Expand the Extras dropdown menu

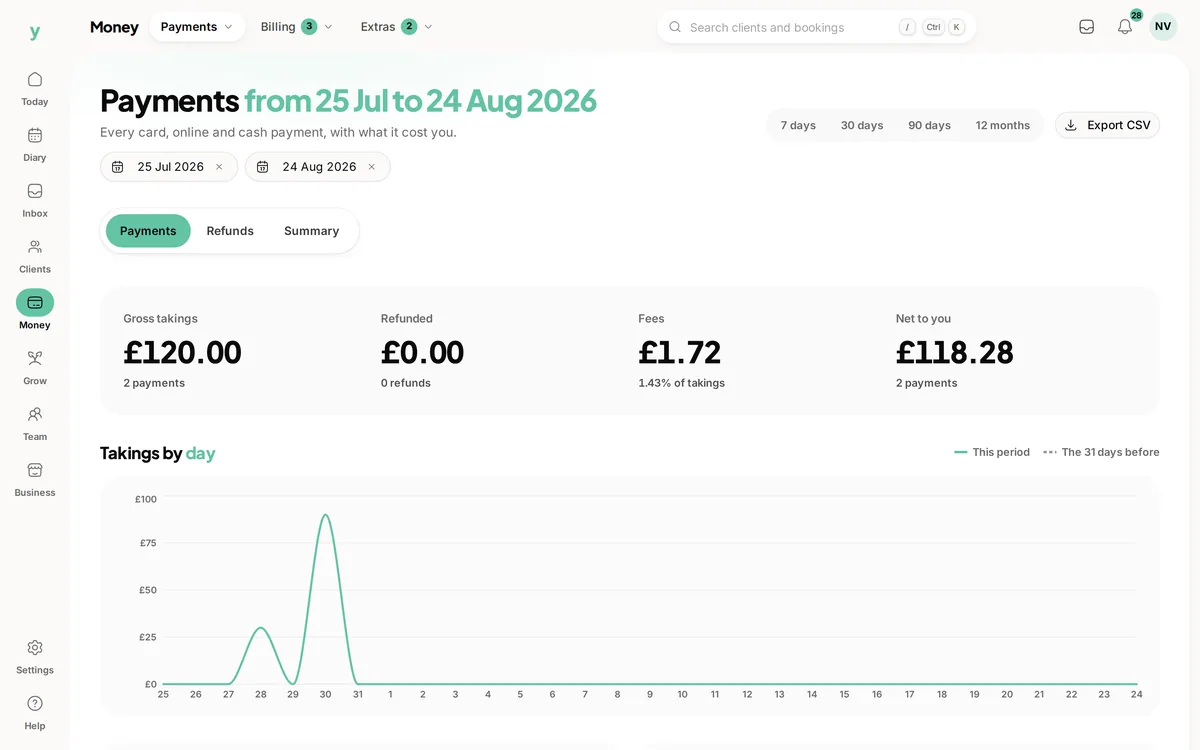396,27
